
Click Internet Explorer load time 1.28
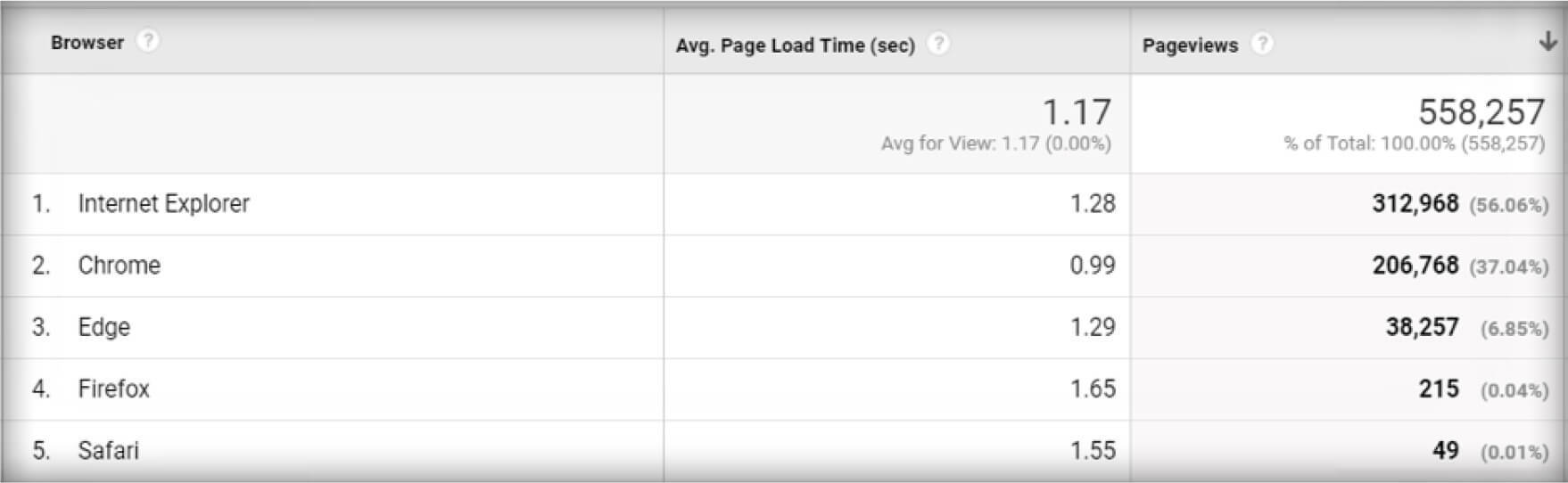[1093, 204]
